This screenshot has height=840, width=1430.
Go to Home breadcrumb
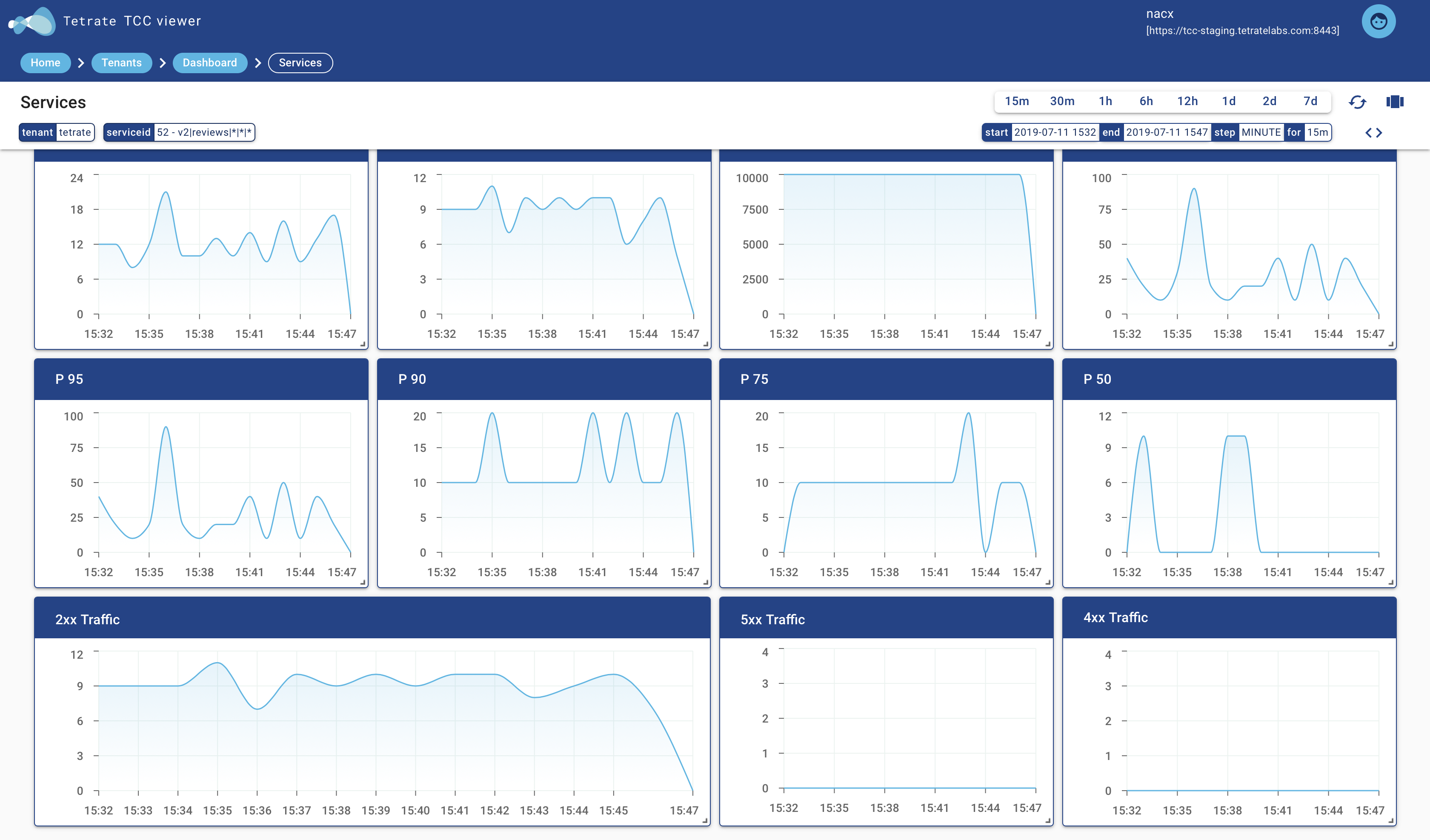click(x=46, y=63)
